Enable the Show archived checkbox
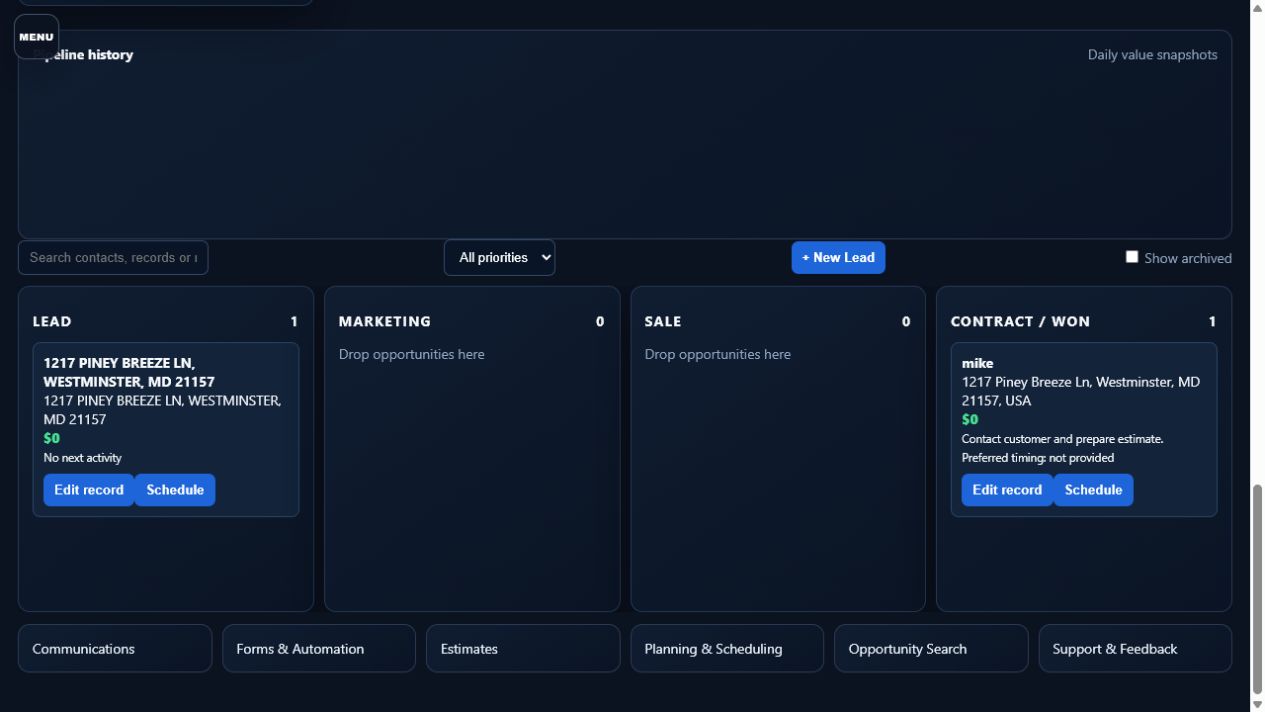This screenshot has height=712, width=1265. pos(1132,257)
